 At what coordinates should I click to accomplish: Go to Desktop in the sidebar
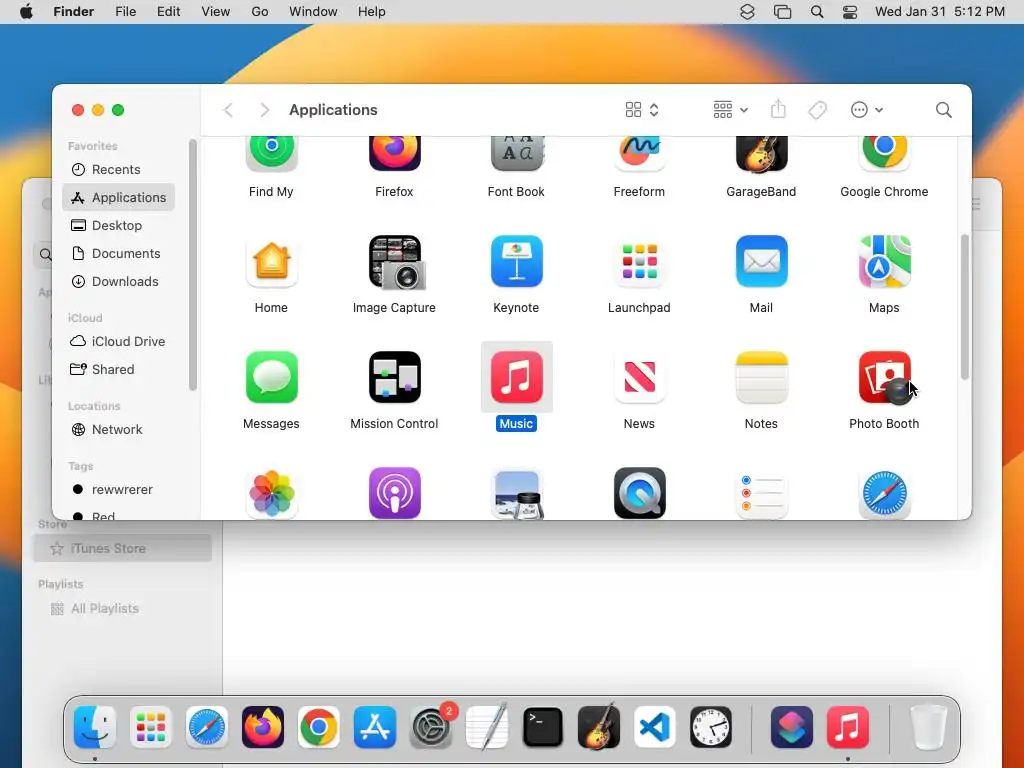[118, 225]
